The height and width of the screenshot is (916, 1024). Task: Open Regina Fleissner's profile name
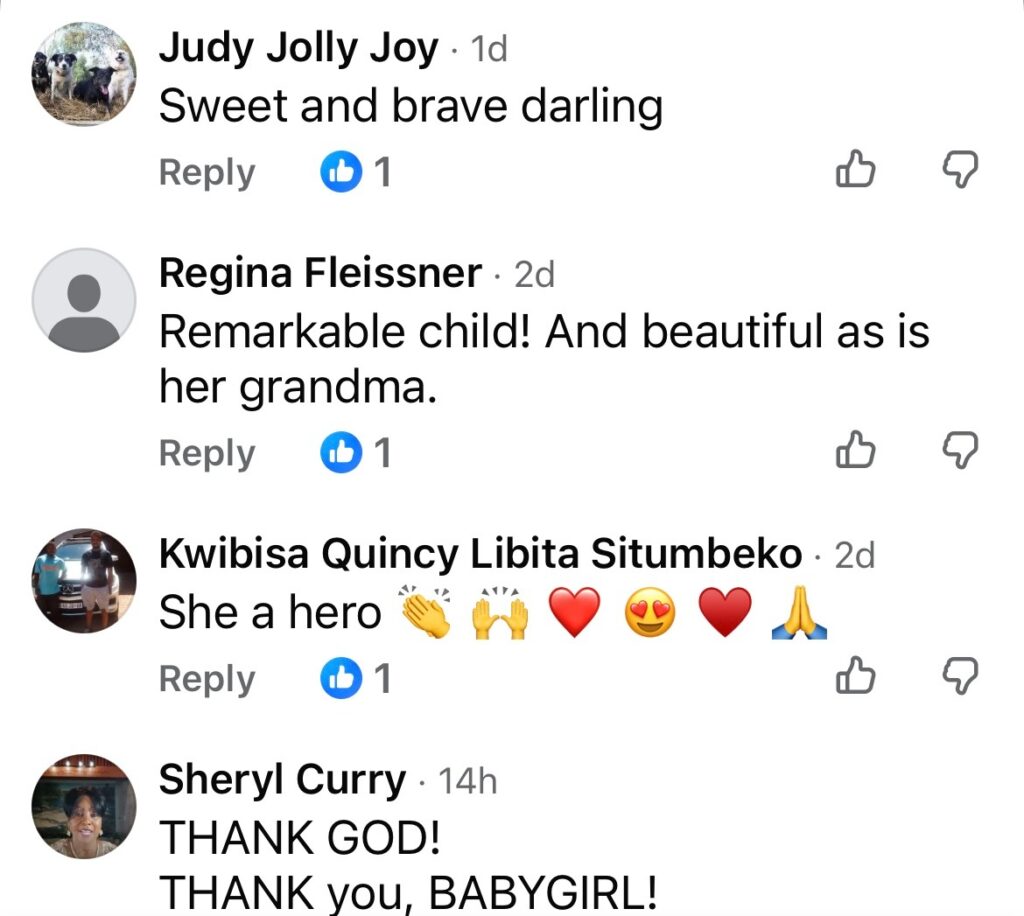coord(321,273)
